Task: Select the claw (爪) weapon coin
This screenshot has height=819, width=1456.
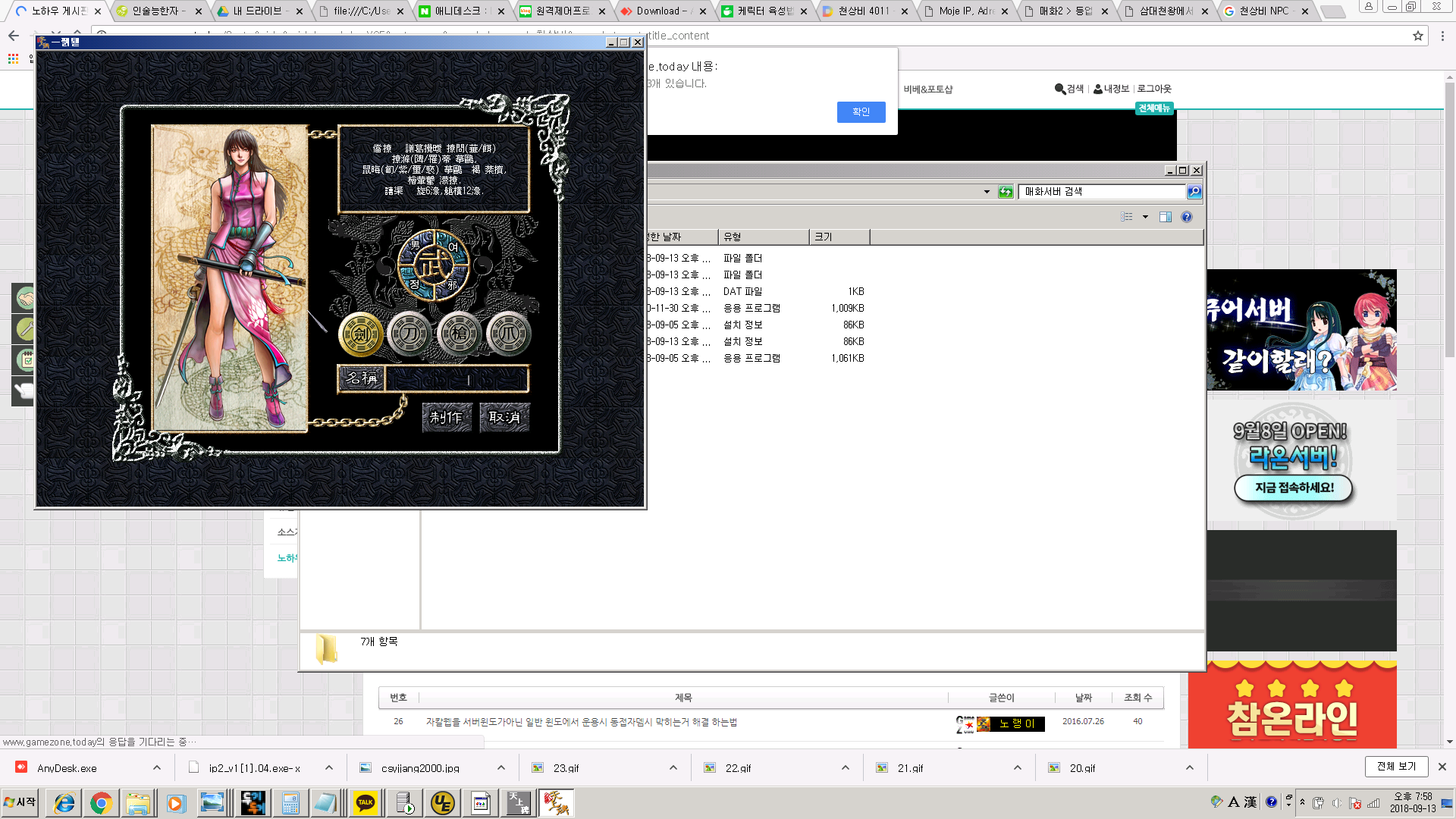Action: click(x=508, y=334)
